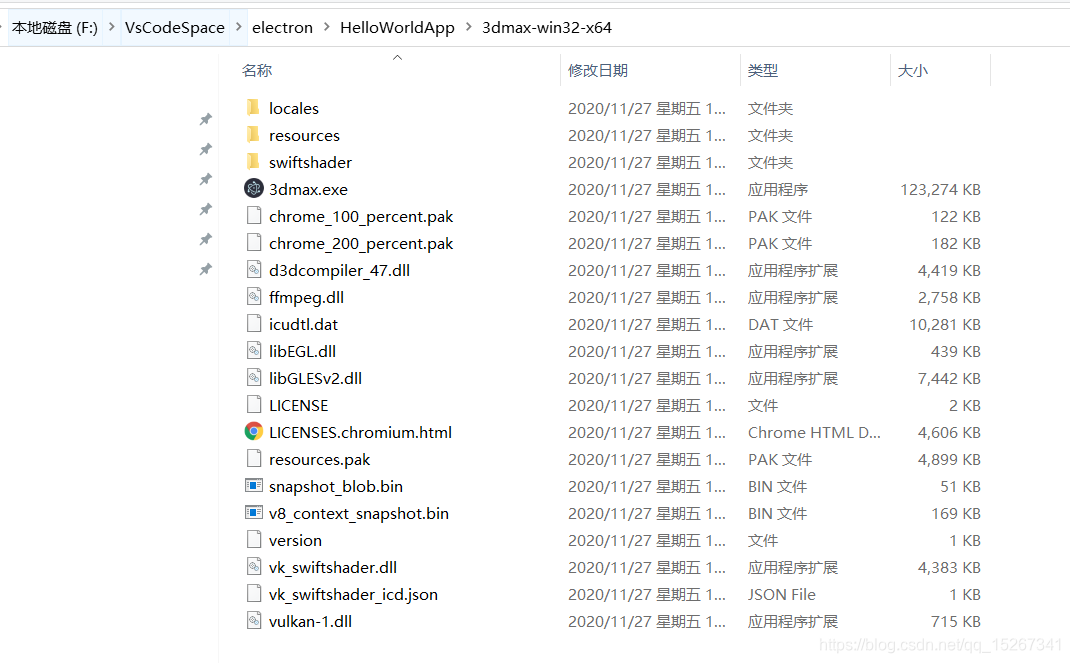Select 3dmax.exe file name
1070x663 pixels.
tap(308, 190)
